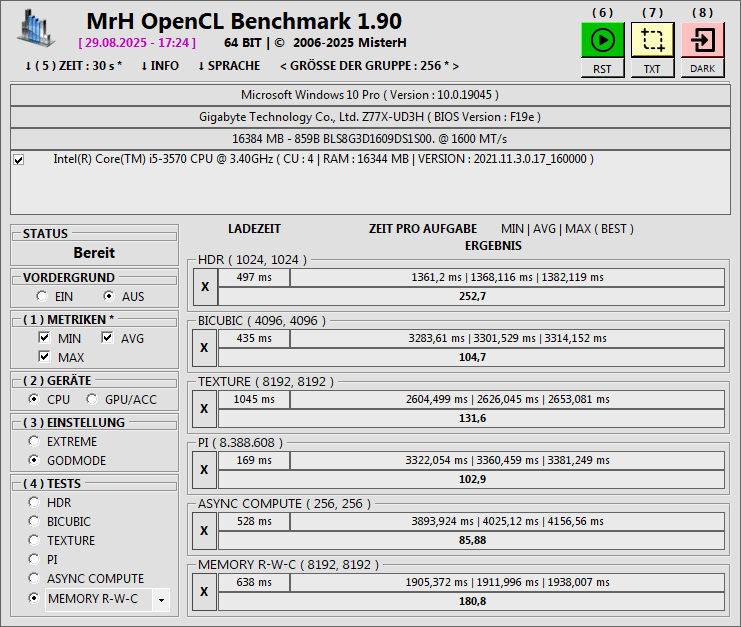Click the BICUBIC result value 104,7
This screenshot has width=741, height=627.
pos(472,357)
